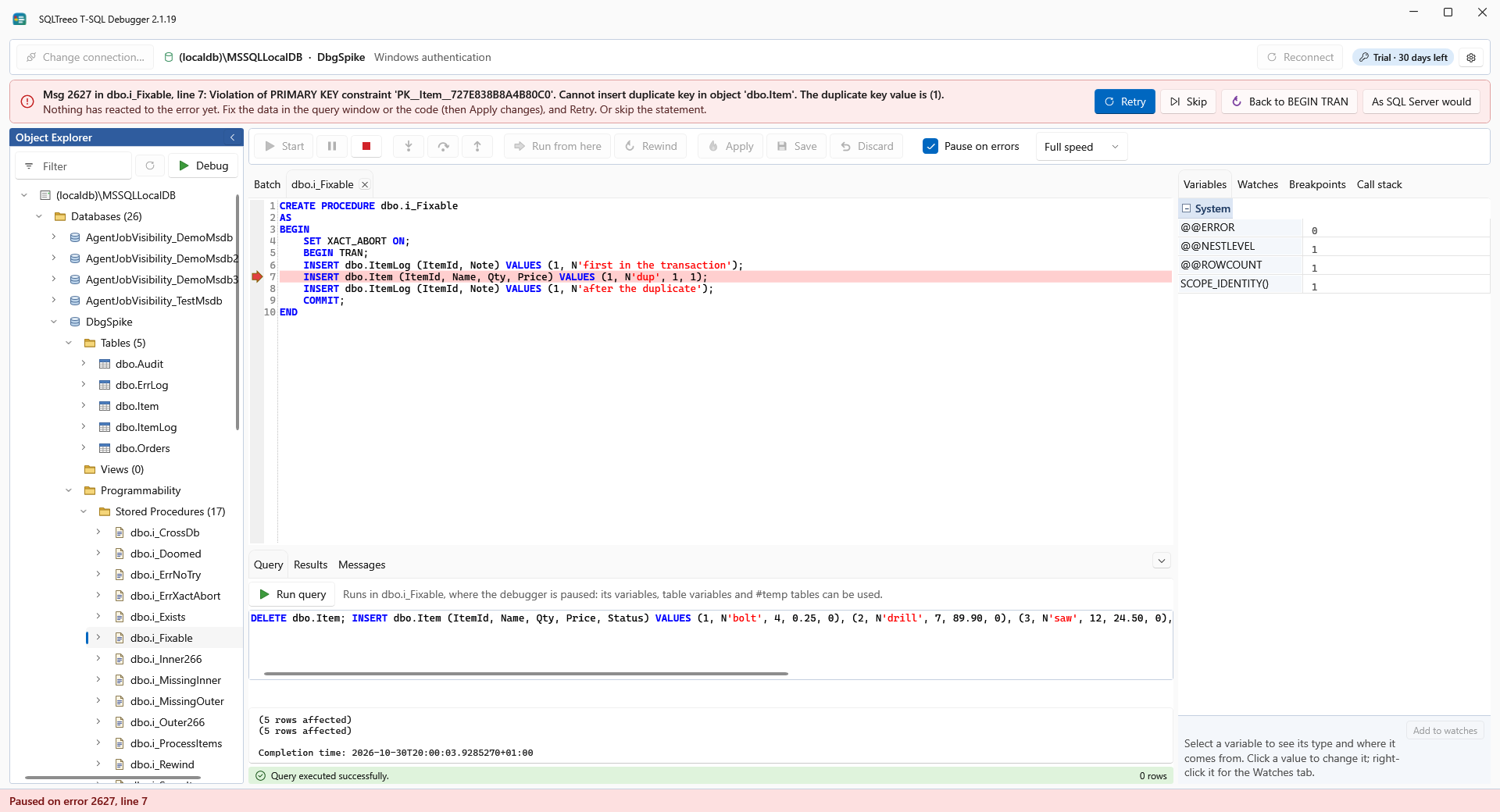Collapse the System variables group

click(x=1186, y=208)
